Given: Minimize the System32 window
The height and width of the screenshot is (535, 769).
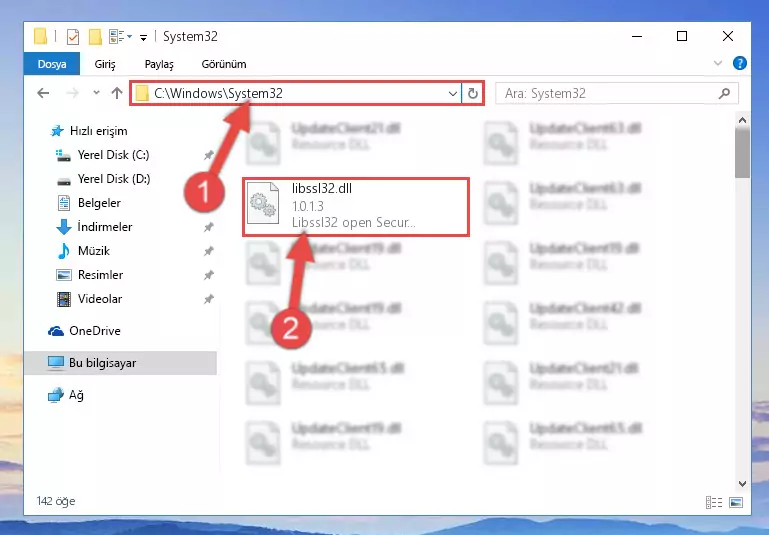Looking at the screenshot, I should [x=637, y=37].
